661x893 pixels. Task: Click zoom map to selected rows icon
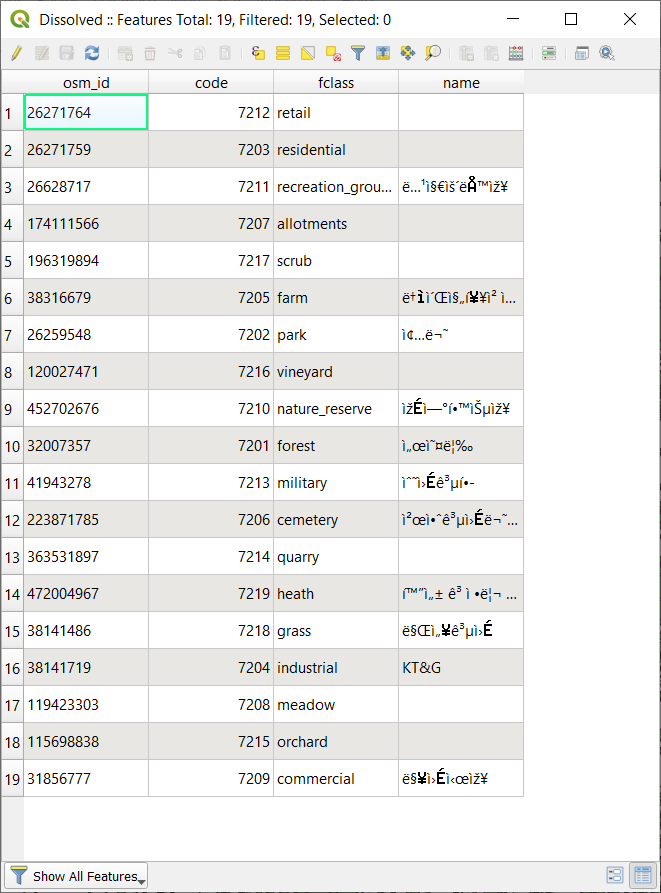[433, 54]
